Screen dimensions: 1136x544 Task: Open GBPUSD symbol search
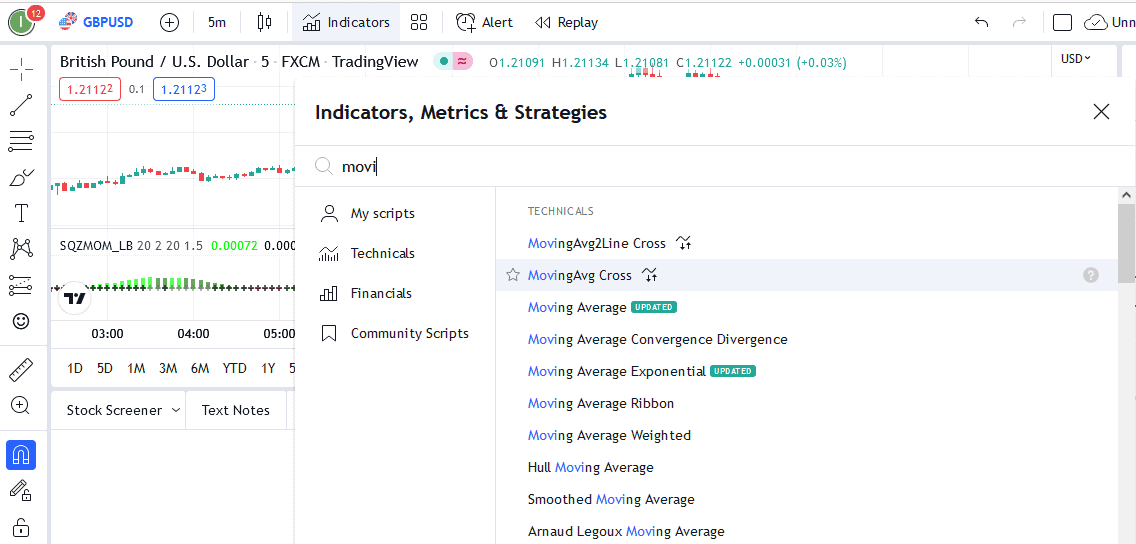tap(96, 22)
